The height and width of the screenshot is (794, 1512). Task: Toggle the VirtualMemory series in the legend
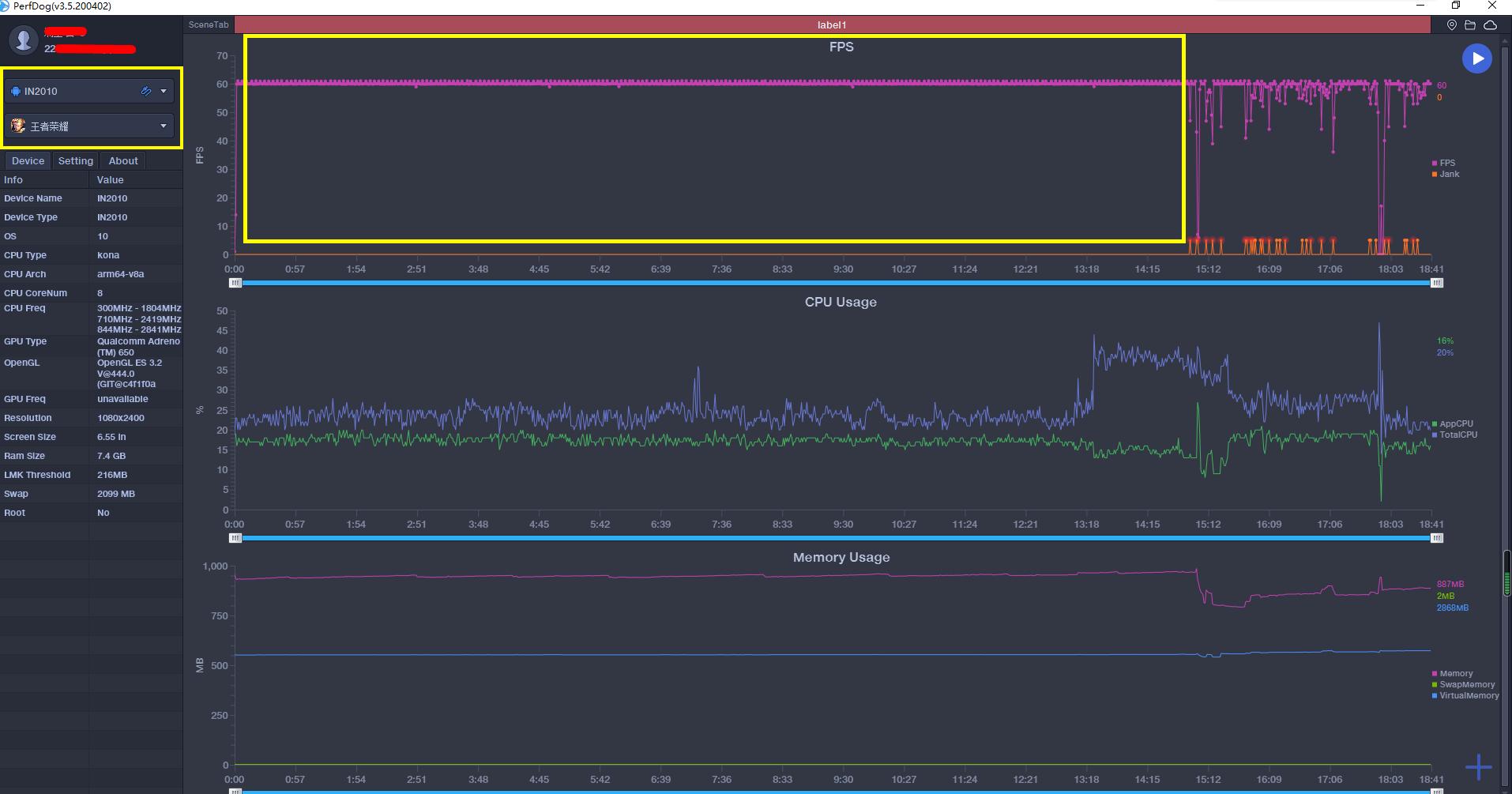click(1465, 696)
